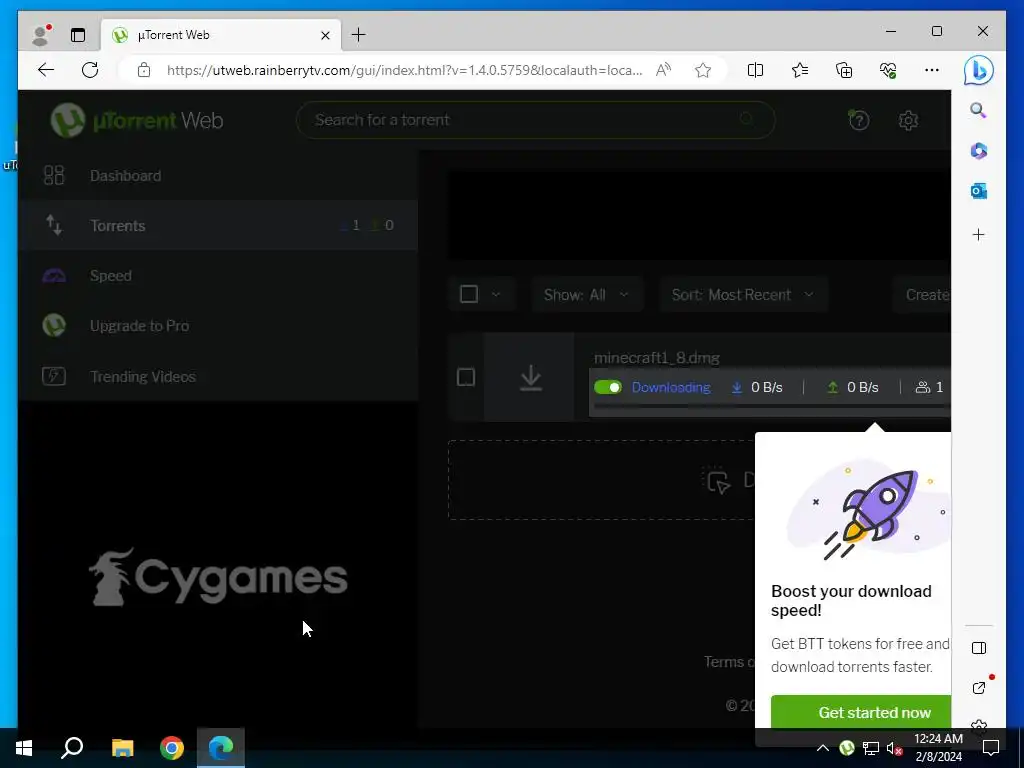Select the minecraft1_8.dmg torrent name

[656, 358]
